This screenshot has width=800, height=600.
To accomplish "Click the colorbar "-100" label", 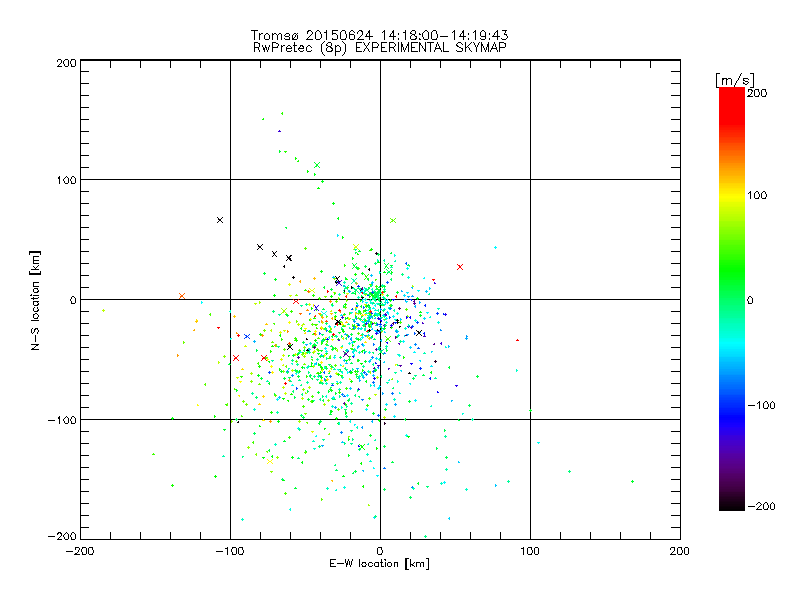I will click(x=761, y=406).
